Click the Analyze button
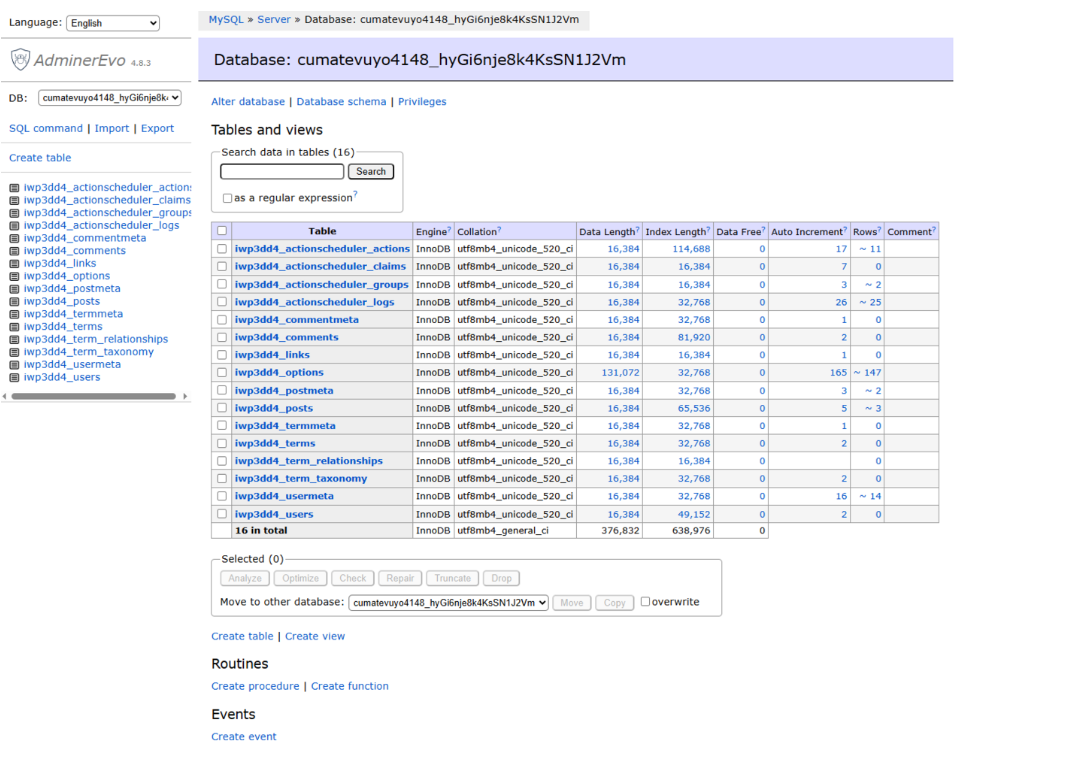 (245, 578)
